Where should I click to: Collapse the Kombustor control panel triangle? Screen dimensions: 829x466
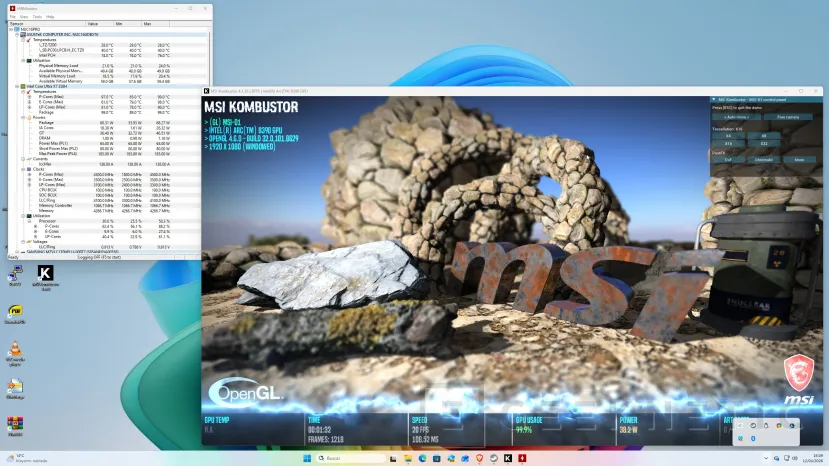714,100
